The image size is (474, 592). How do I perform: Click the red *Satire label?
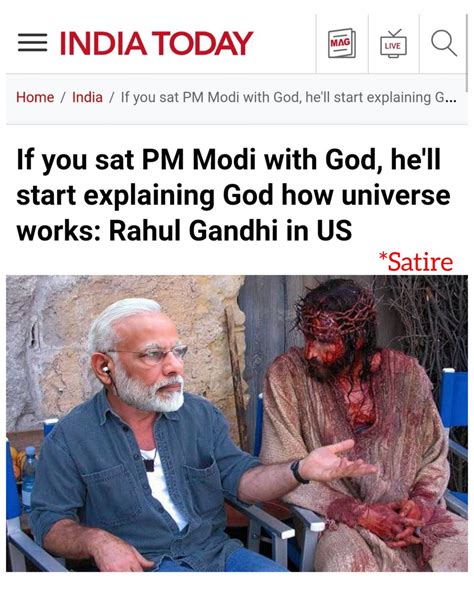coord(416,261)
